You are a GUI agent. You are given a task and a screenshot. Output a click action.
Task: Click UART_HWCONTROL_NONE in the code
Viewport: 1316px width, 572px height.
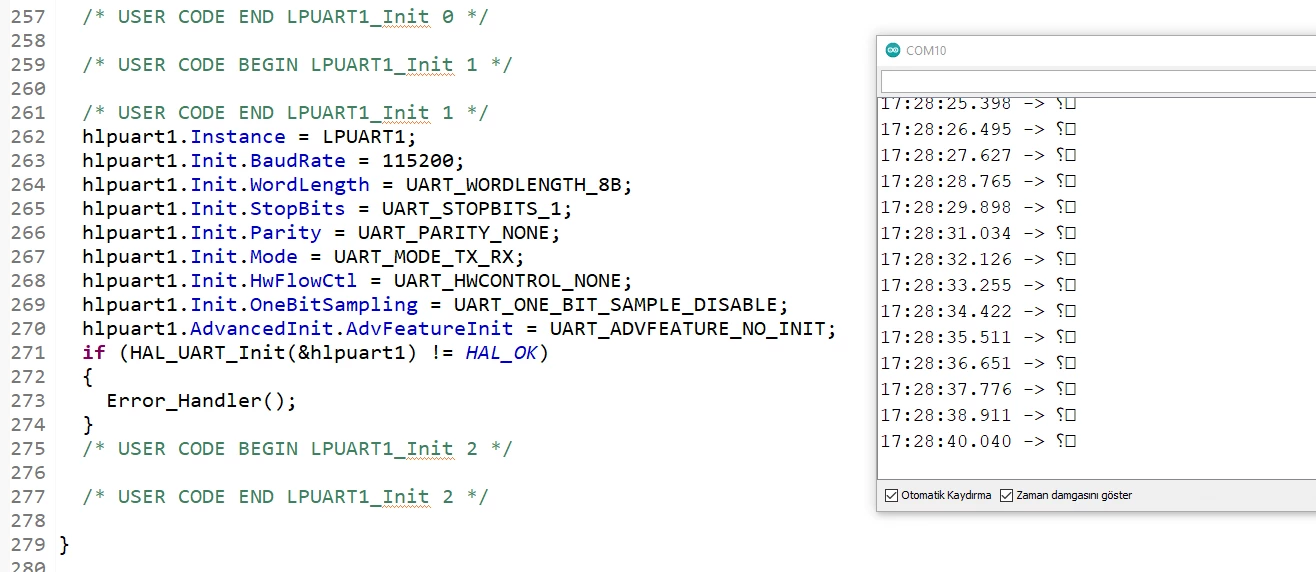pyautogui.click(x=508, y=281)
